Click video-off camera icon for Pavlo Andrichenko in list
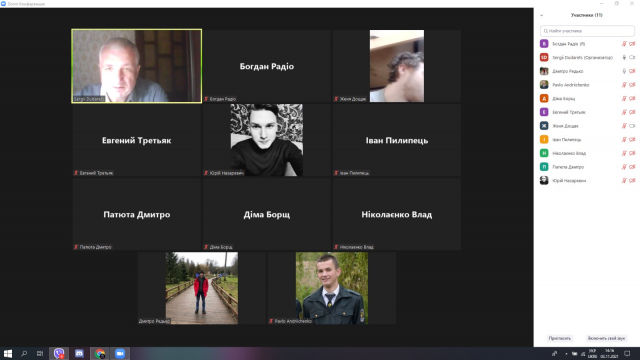This screenshot has height=360, width=640. [x=632, y=85]
